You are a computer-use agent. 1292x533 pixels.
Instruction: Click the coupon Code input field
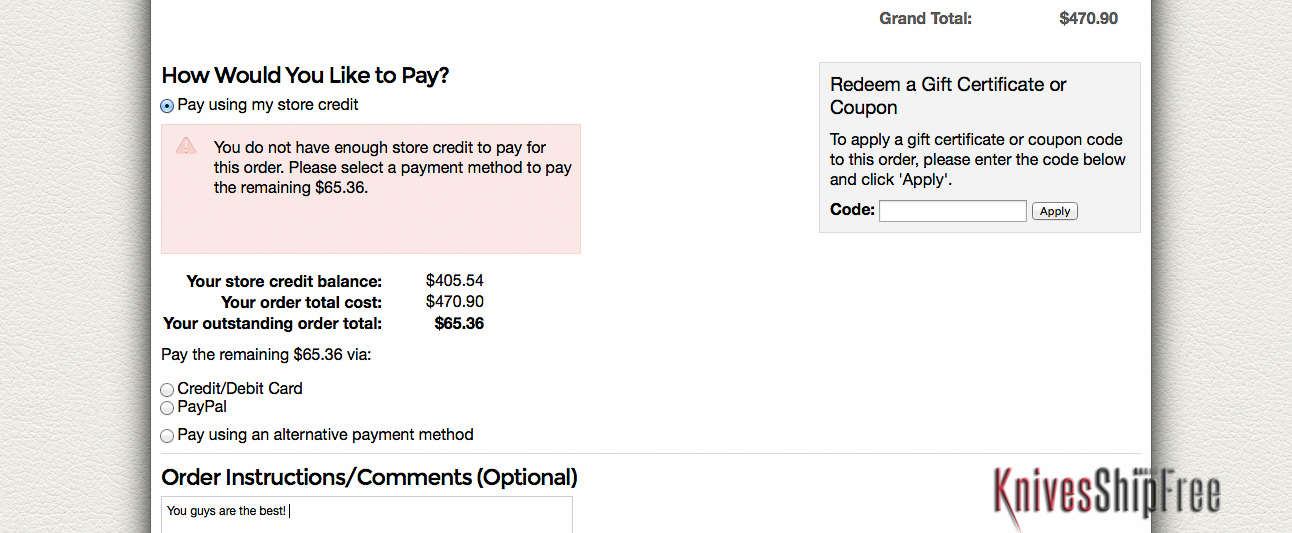pyautogui.click(x=953, y=211)
